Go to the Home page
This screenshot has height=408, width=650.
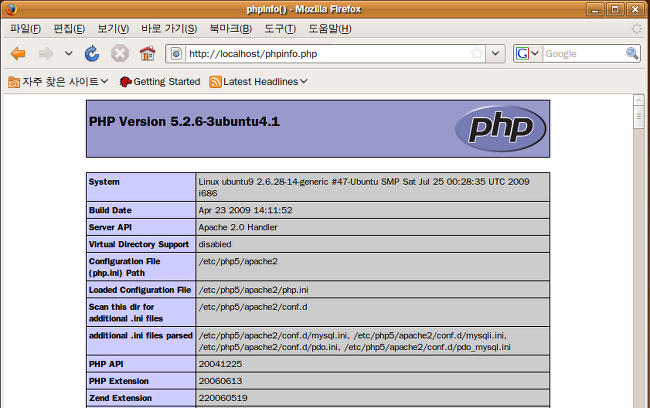pyautogui.click(x=147, y=54)
